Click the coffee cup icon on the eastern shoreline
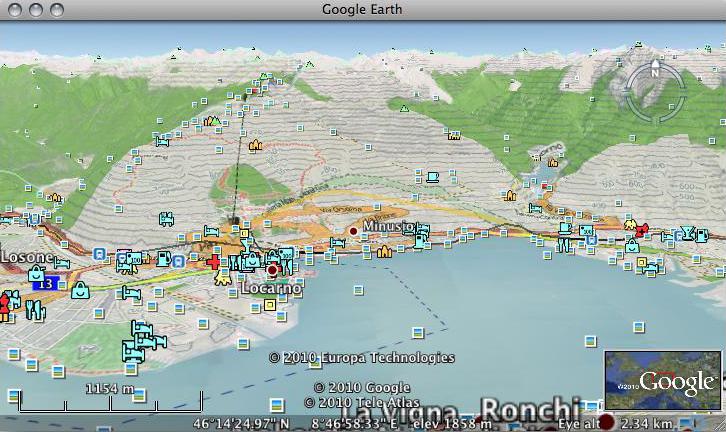This screenshot has width=726, height=432. pos(565,228)
